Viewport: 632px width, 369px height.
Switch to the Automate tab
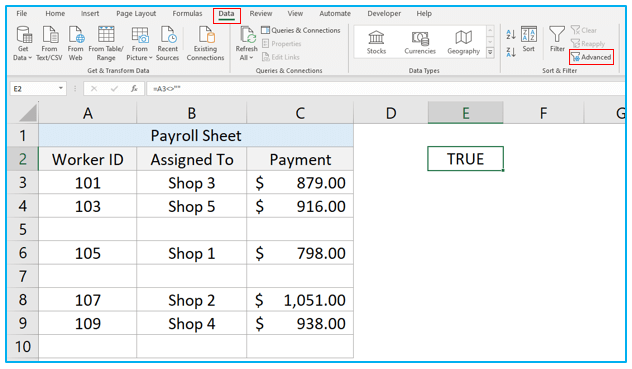335,13
